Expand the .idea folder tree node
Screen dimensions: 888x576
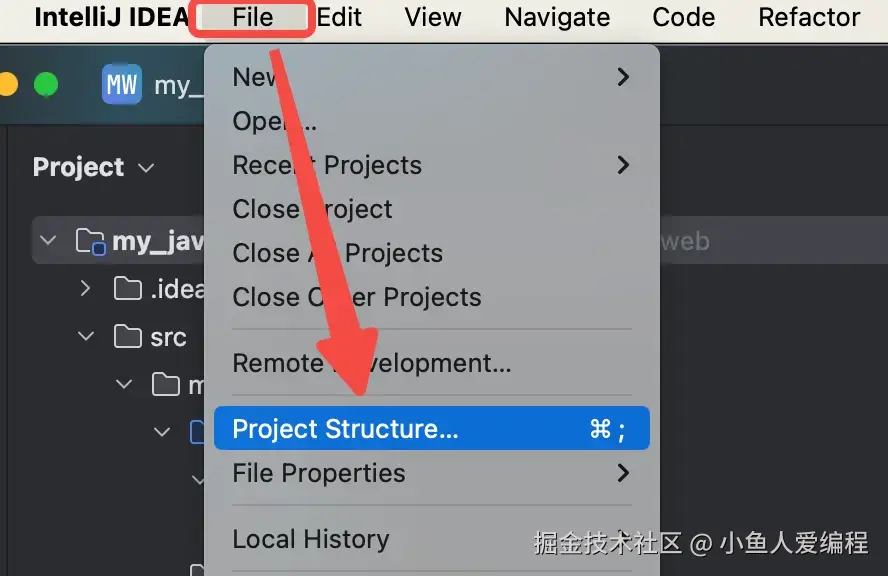point(85,290)
